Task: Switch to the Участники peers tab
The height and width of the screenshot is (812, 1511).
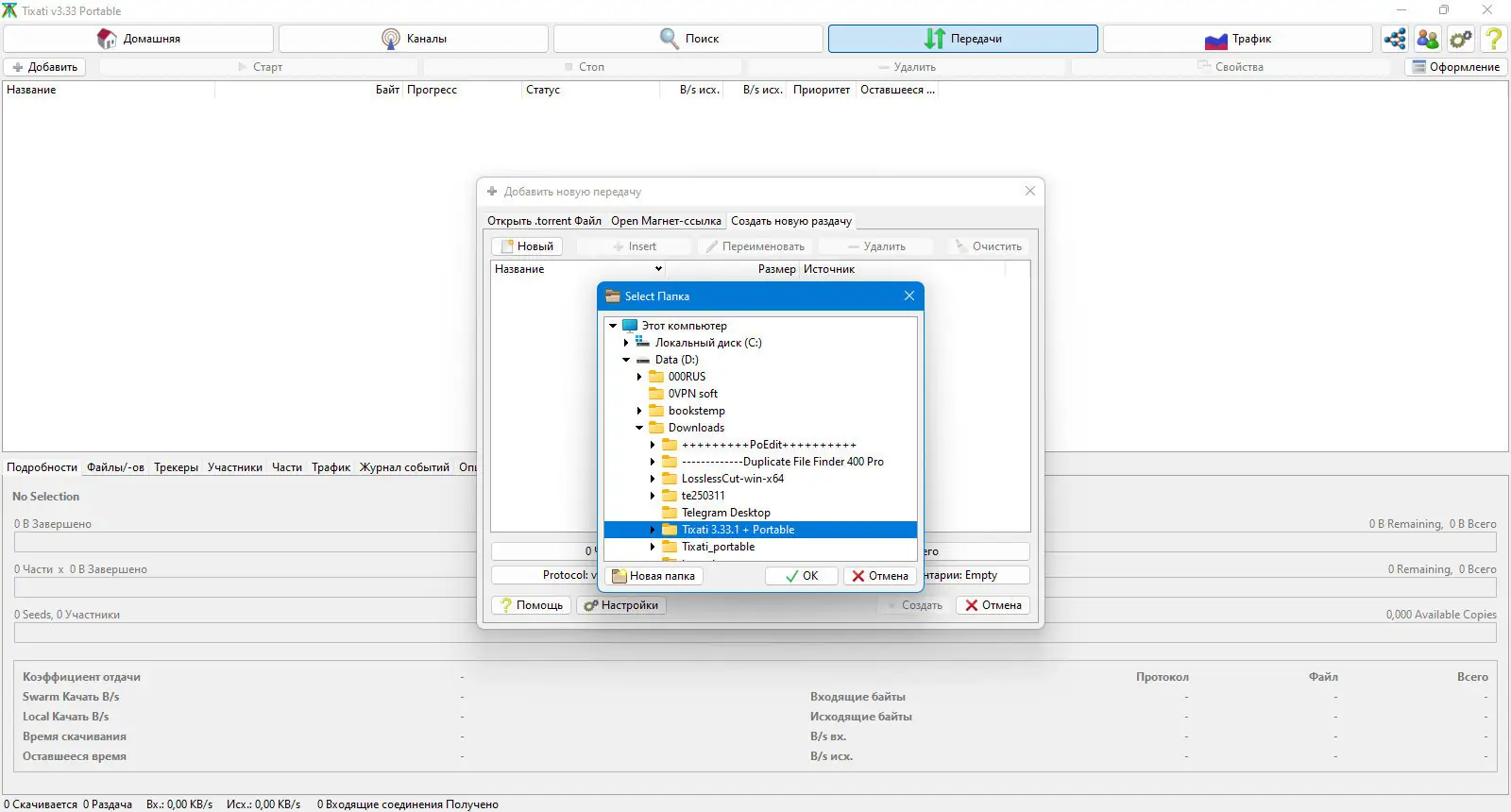Action: [235, 467]
